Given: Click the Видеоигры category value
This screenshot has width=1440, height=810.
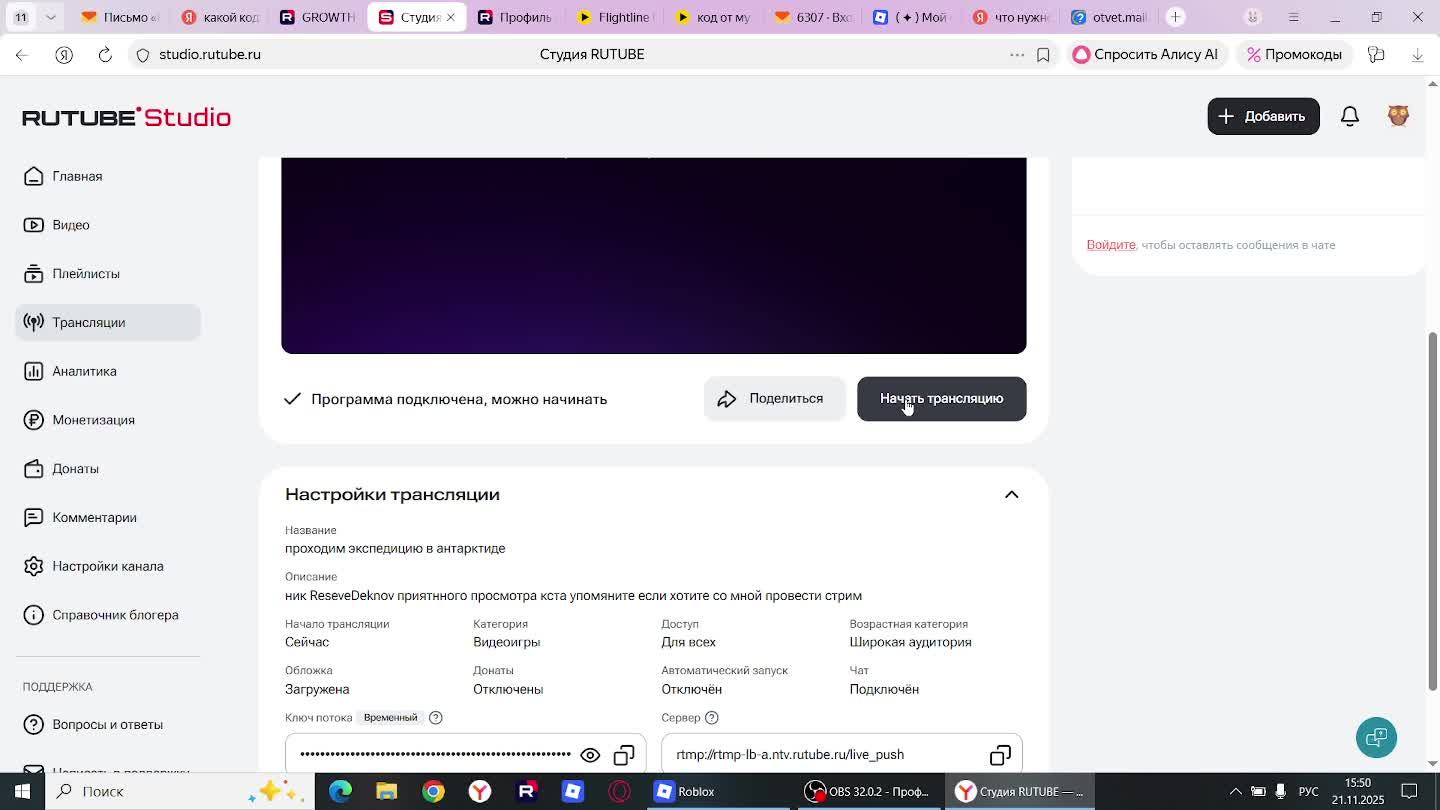Looking at the screenshot, I should tap(506, 642).
